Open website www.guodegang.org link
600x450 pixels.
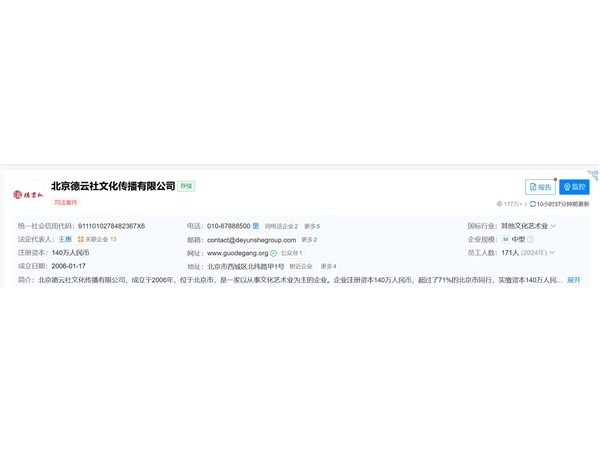click(x=238, y=253)
